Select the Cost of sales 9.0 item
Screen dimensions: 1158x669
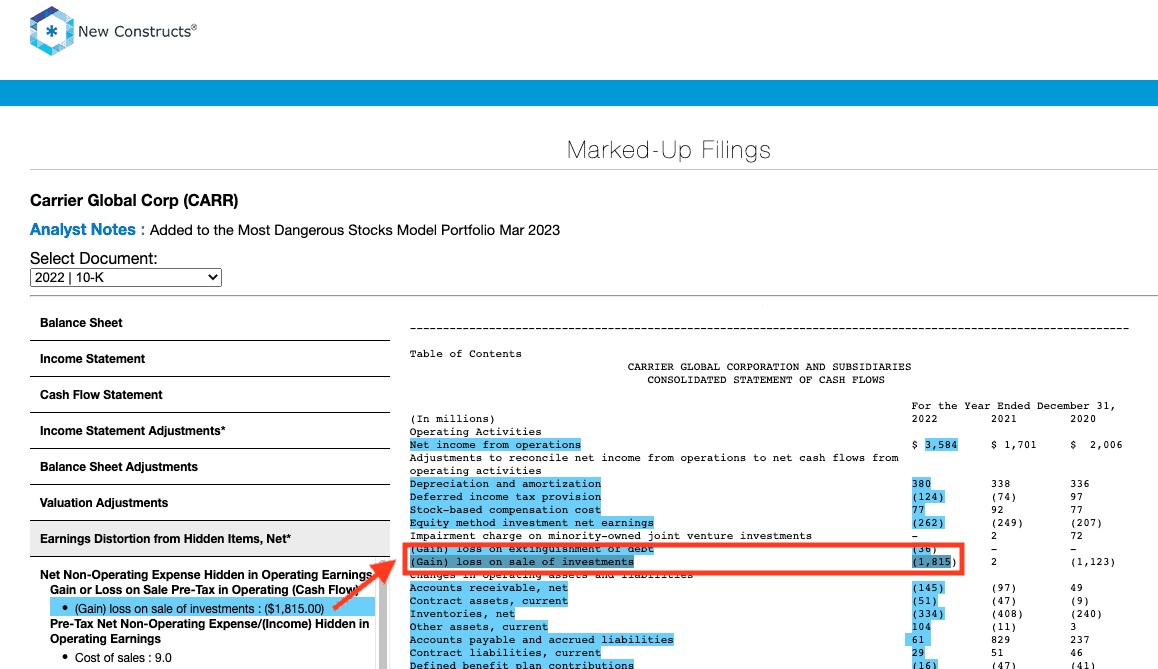tap(123, 657)
